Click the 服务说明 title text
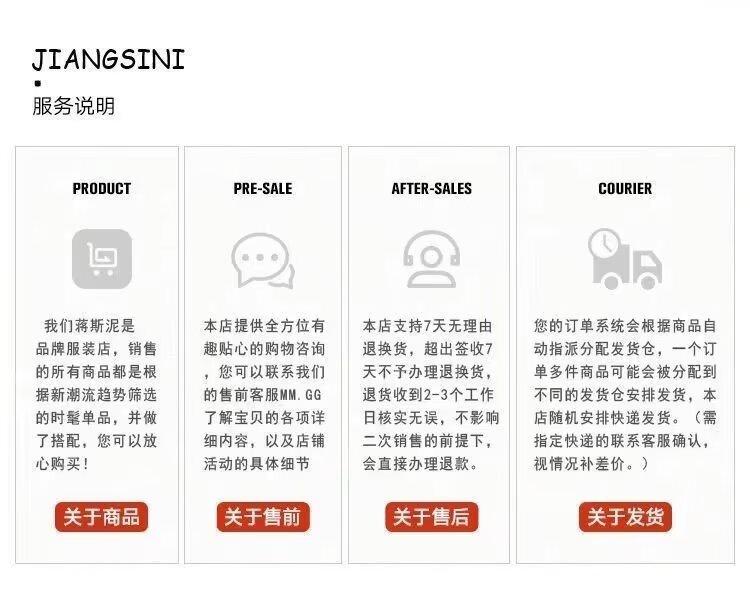 [x=73, y=106]
